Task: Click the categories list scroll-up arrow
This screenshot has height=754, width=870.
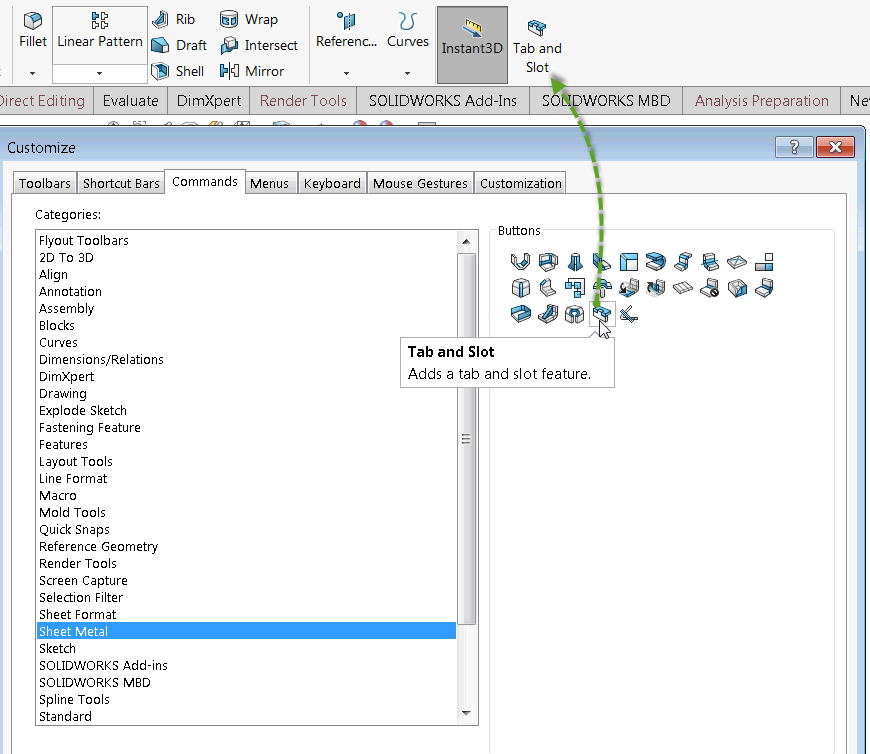Action: point(466,241)
